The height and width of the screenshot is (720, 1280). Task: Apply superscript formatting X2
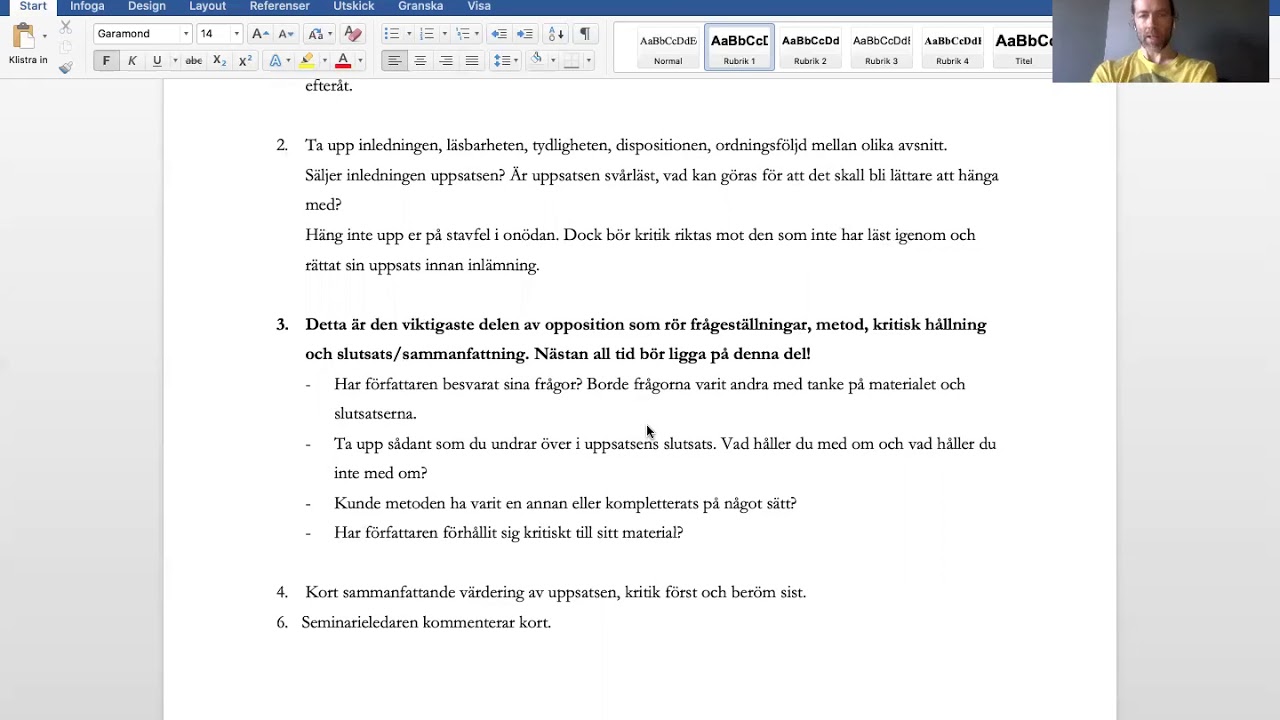[x=245, y=61]
